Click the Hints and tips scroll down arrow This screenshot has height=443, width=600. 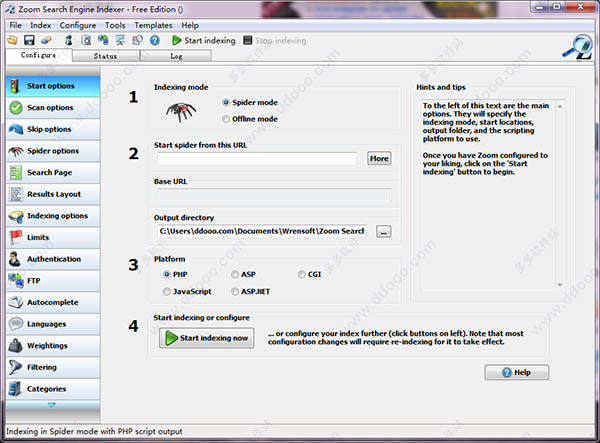[x=560, y=285]
